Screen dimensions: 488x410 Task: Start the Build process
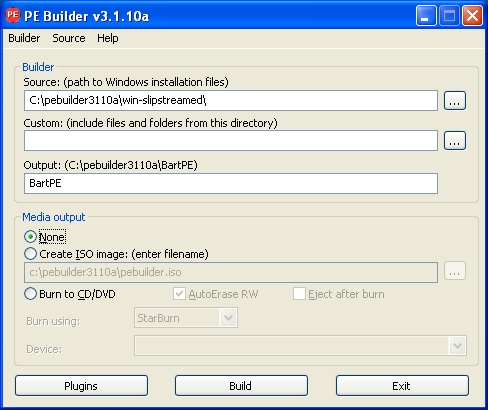tap(241, 386)
